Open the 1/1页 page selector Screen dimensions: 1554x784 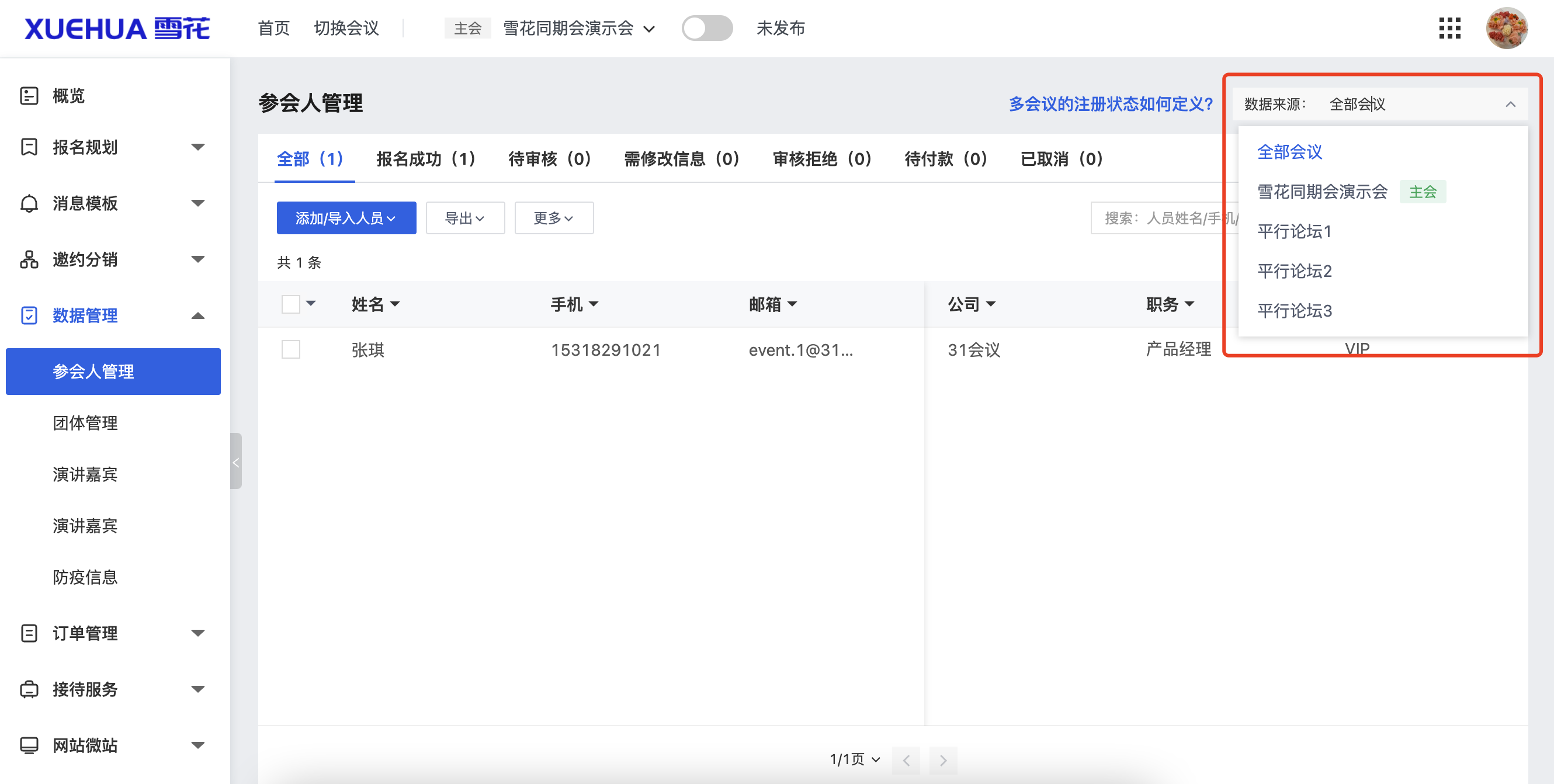click(x=855, y=759)
